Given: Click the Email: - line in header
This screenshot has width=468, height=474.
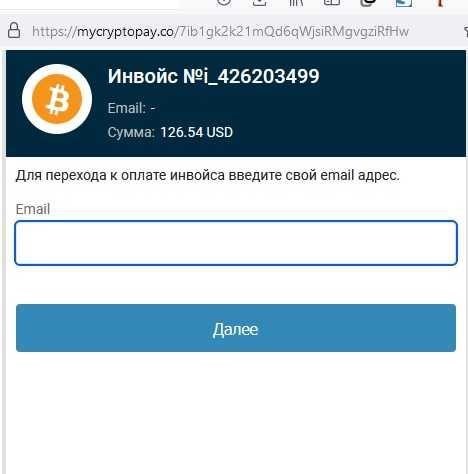Looking at the screenshot, I should tap(131, 108).
